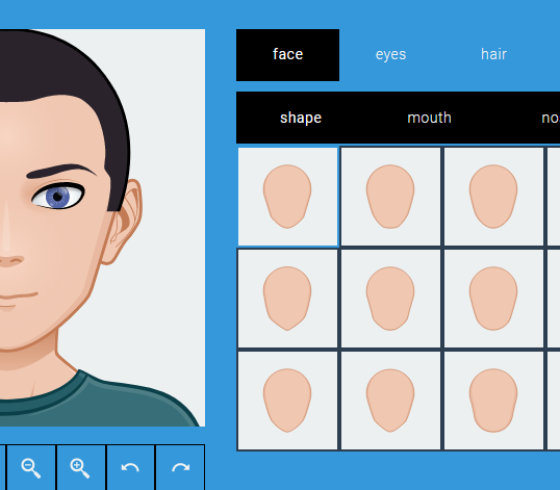Pick the third face shape in middle row
This screenshot has width=560, height=490.
(494, 299)
